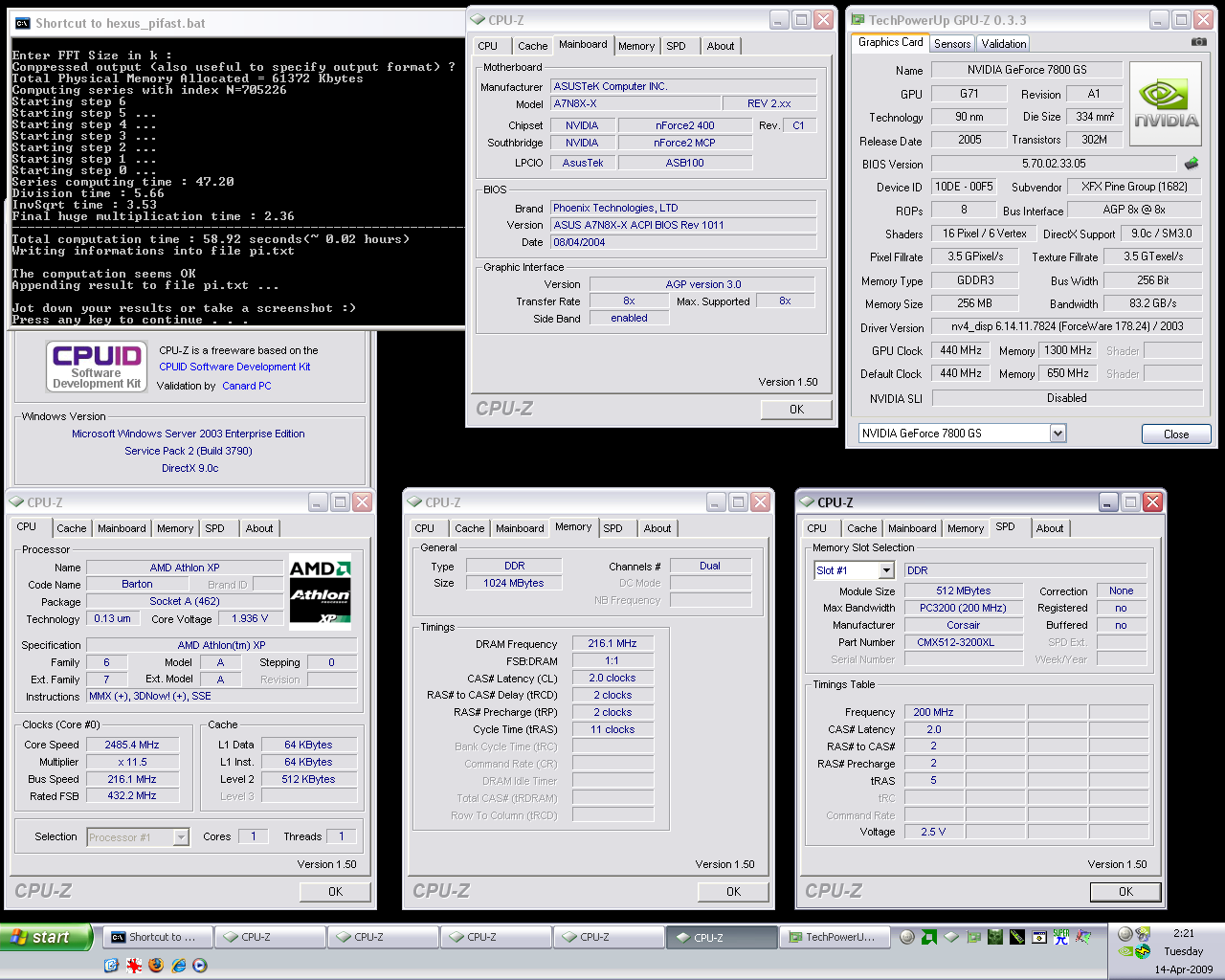Click the GPU-Z title bar icon
The width and height of the screenshot is (1225, 980).
857,19
